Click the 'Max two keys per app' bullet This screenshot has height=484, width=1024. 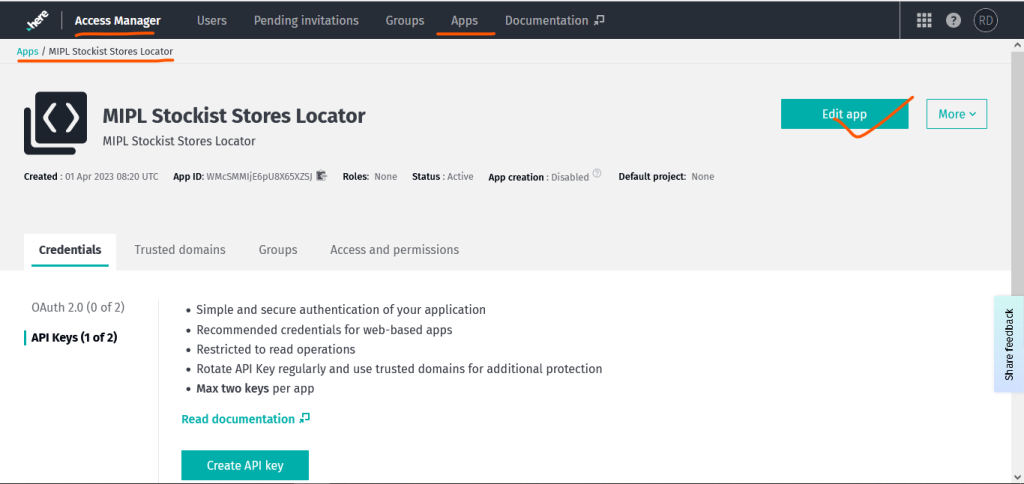(x=255, y=388)
